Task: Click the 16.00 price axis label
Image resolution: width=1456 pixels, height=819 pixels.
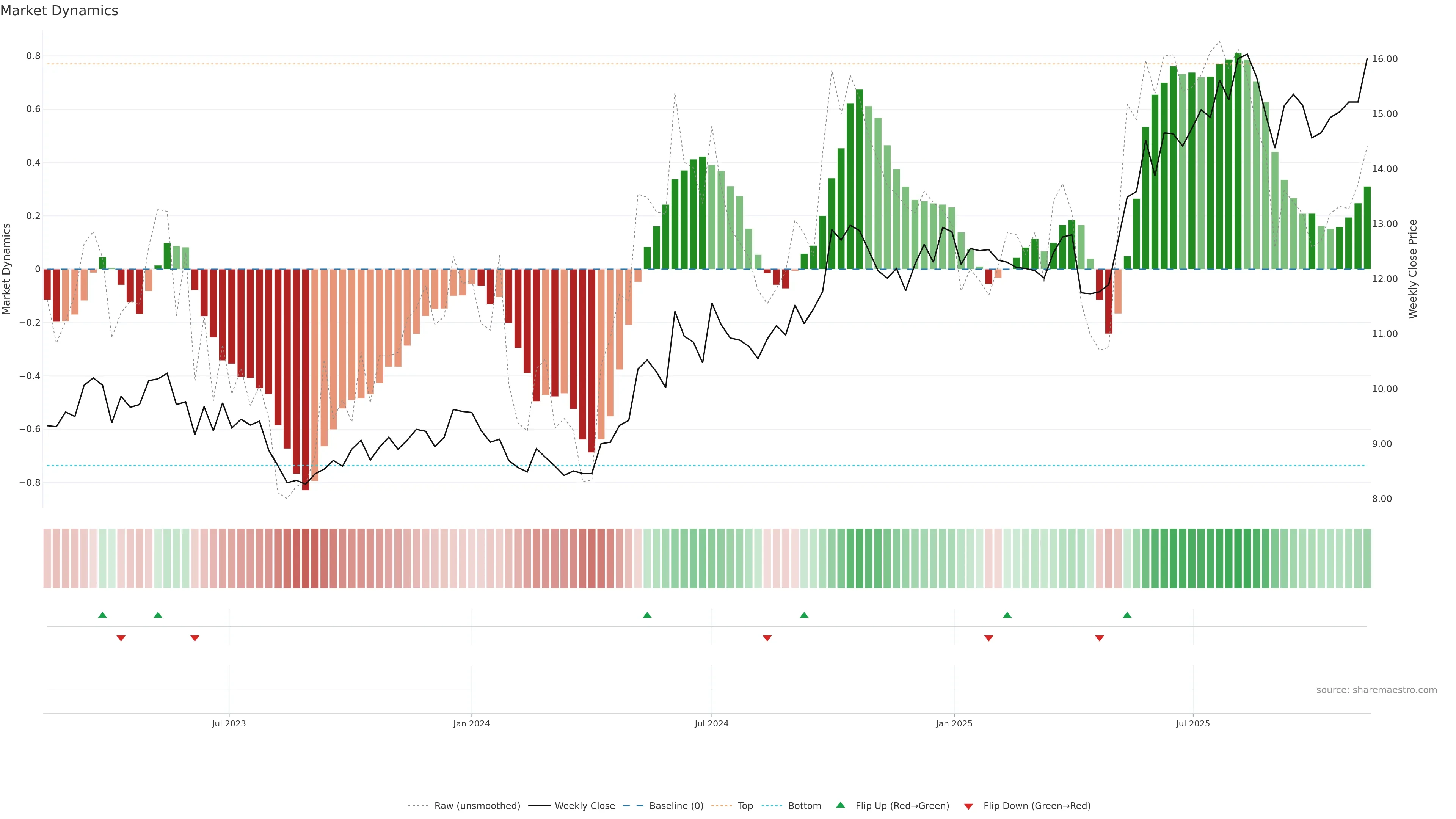Action: [1385, 59]
